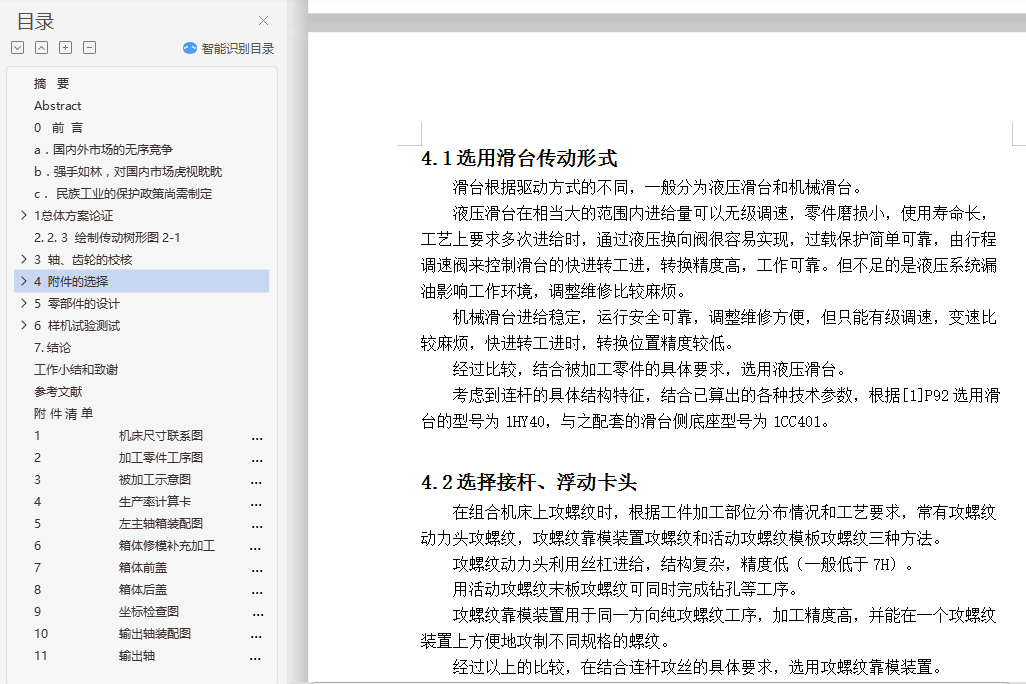Click the minus icon to demote heading level
1026x684 pixels.
point(90,48)
